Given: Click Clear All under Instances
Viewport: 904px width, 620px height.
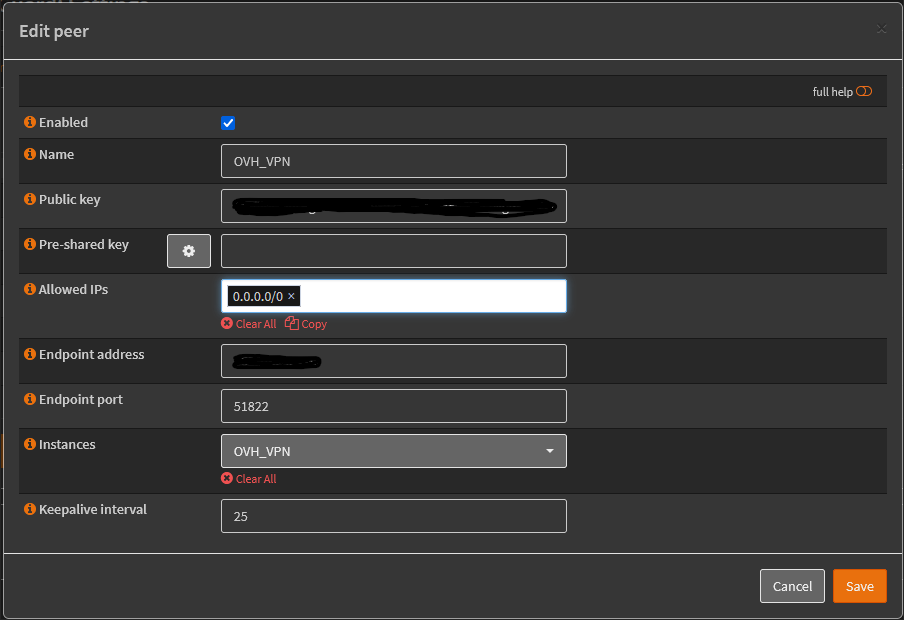Looking at the screenshot, I should (x=249, y=479).
